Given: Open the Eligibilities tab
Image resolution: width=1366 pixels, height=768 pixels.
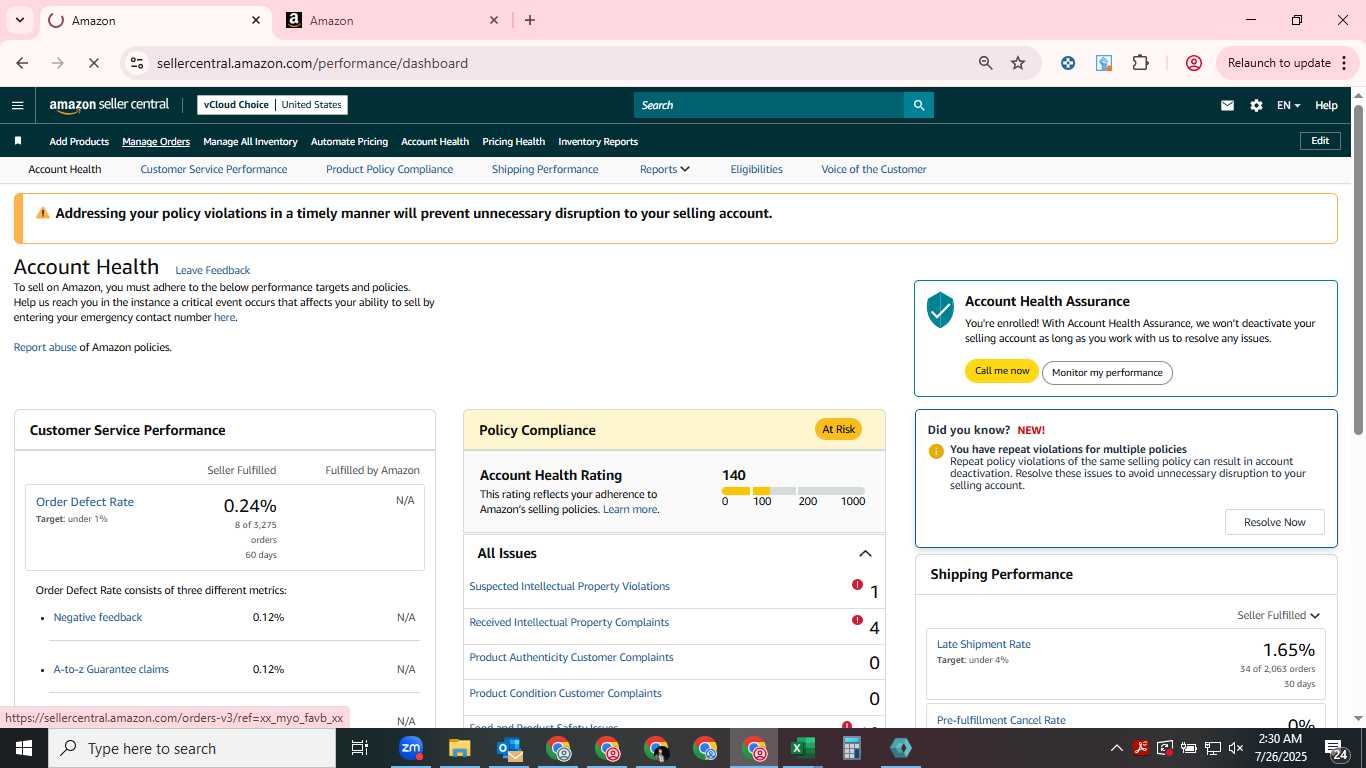Looking at the screenshot, I should (x=756, y=169).
